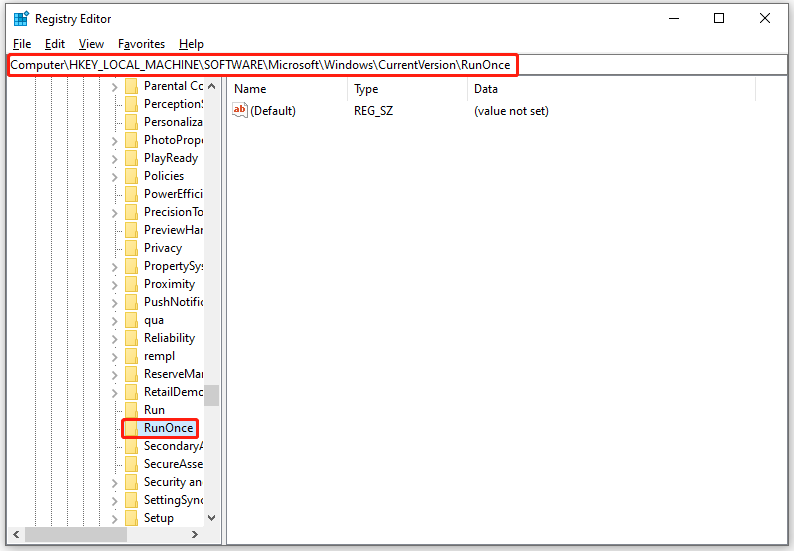This screenshot has height=551, width=794.
Task: Expand the PlayReady key
Action: point(114,159)
